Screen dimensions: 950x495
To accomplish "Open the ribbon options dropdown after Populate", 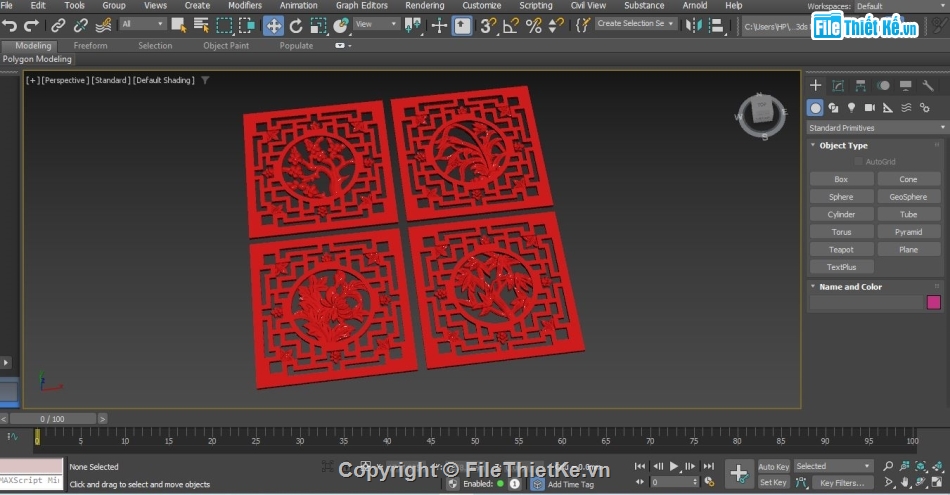I will click(x=344, y=45).
